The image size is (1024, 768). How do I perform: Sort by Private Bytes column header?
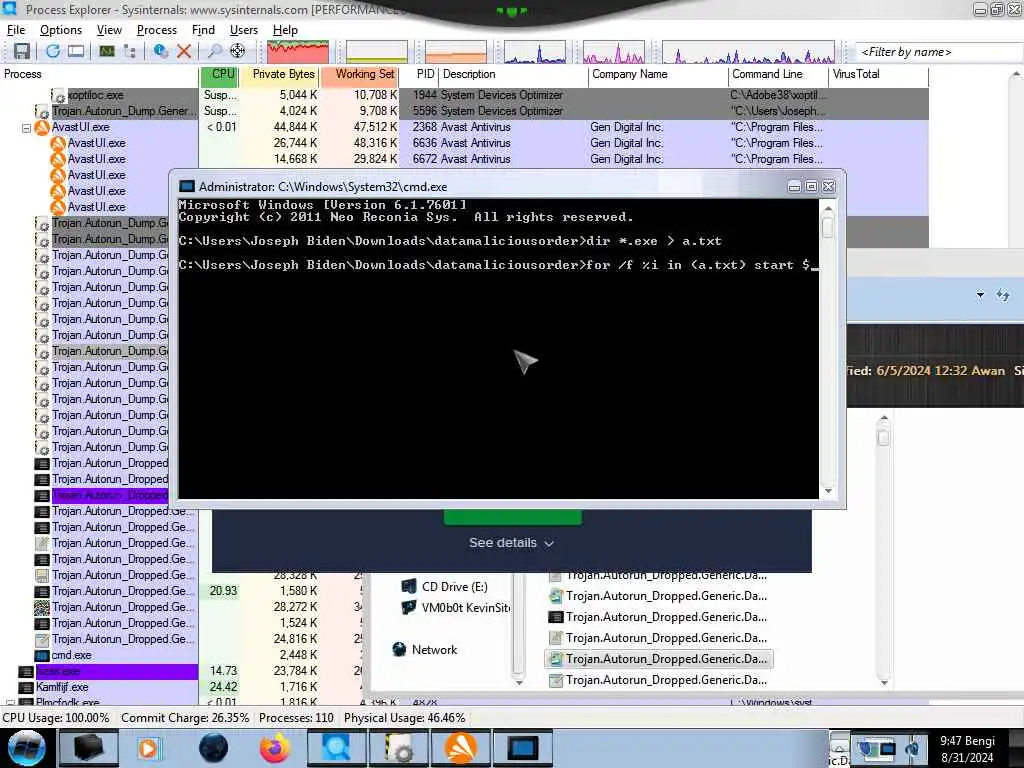[279, 74]
